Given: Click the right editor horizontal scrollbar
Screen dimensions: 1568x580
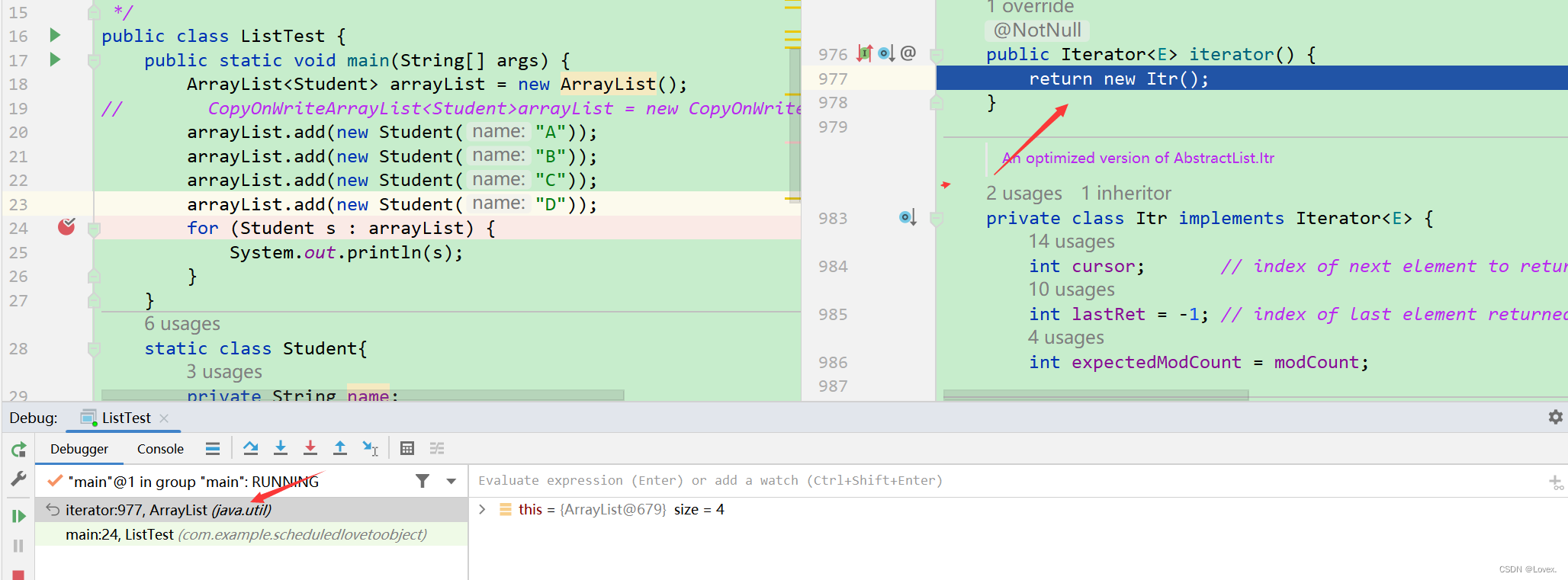Looking at the screenshot, I should click(x=1096, y=395).
